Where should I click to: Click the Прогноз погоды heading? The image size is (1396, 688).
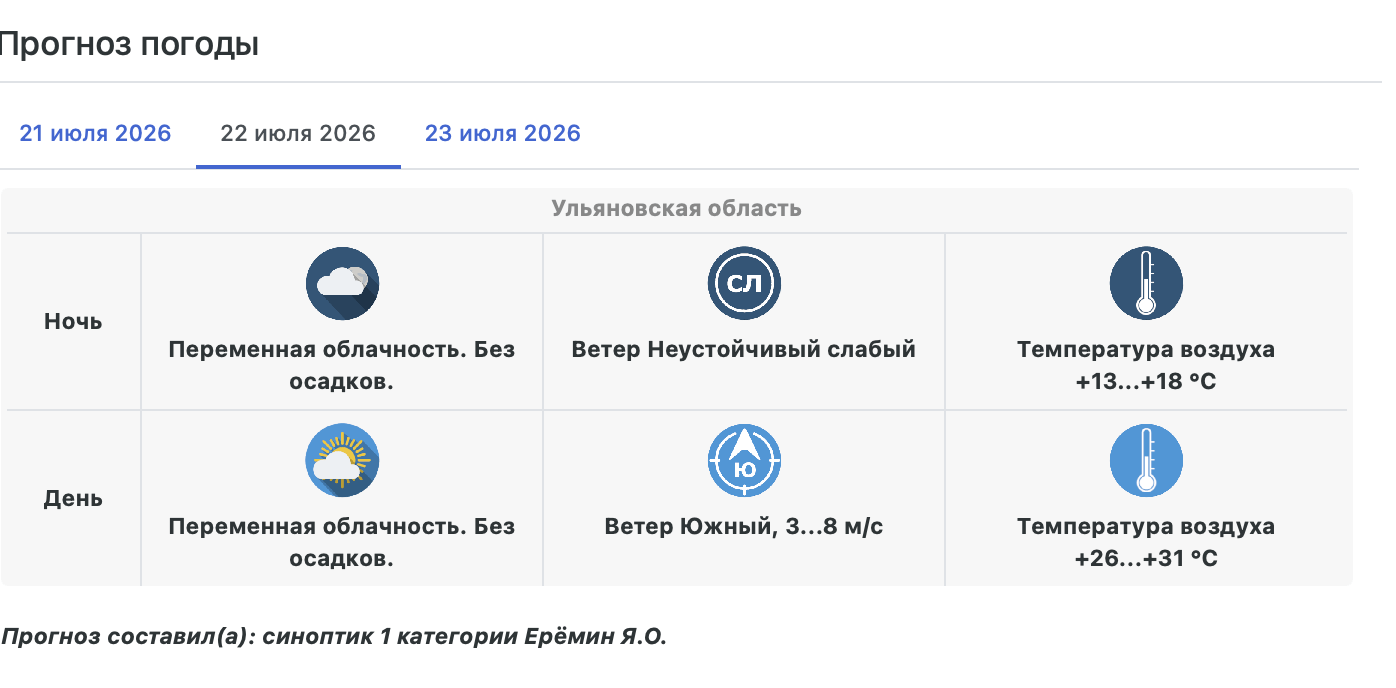coord(128,45)
